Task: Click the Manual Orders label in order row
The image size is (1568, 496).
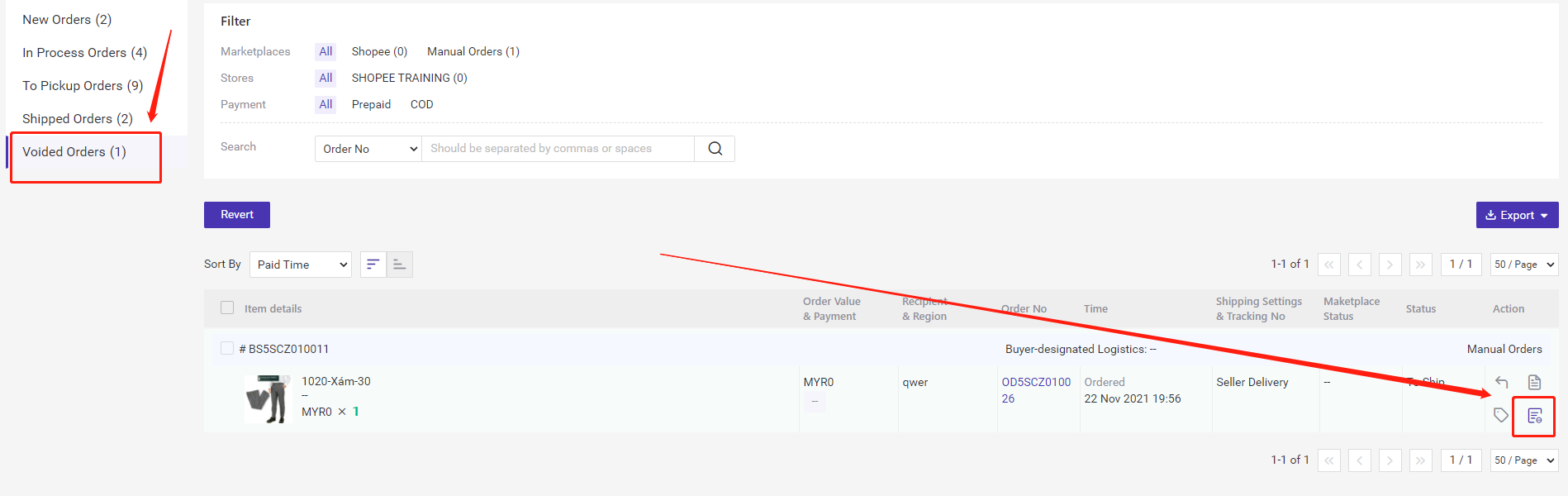Action: (x=1504, y=349)
